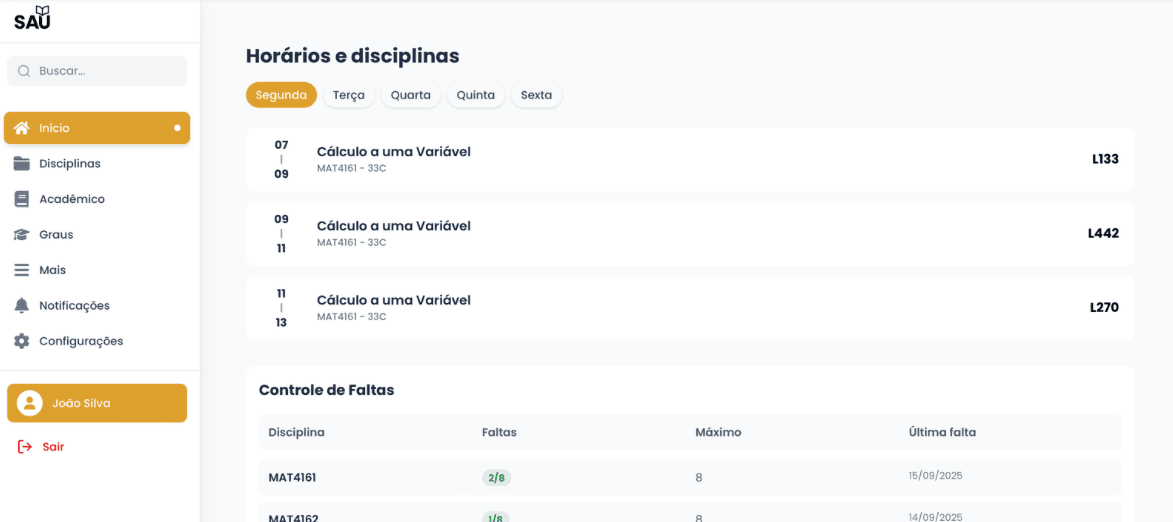1173x522 pixels.
Task: Click the Acadêmico book icon
Action: 22,199
